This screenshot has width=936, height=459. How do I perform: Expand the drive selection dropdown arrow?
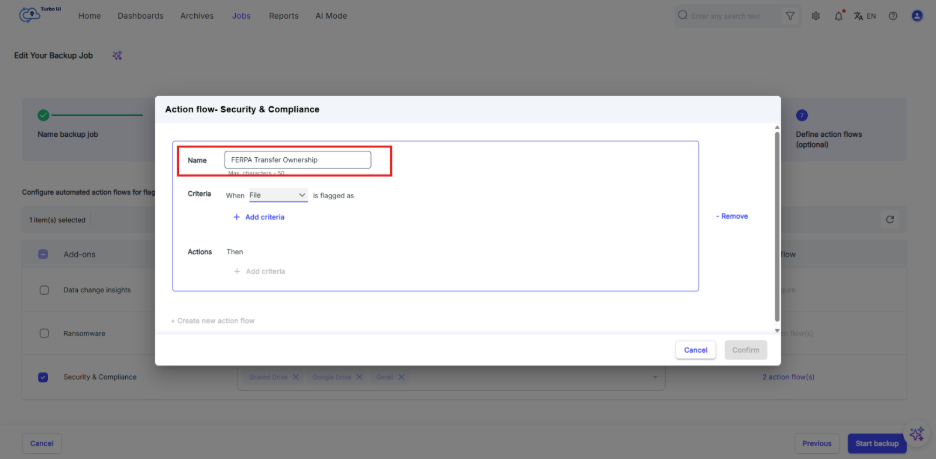pyautogui.click(x=657, y=376)
